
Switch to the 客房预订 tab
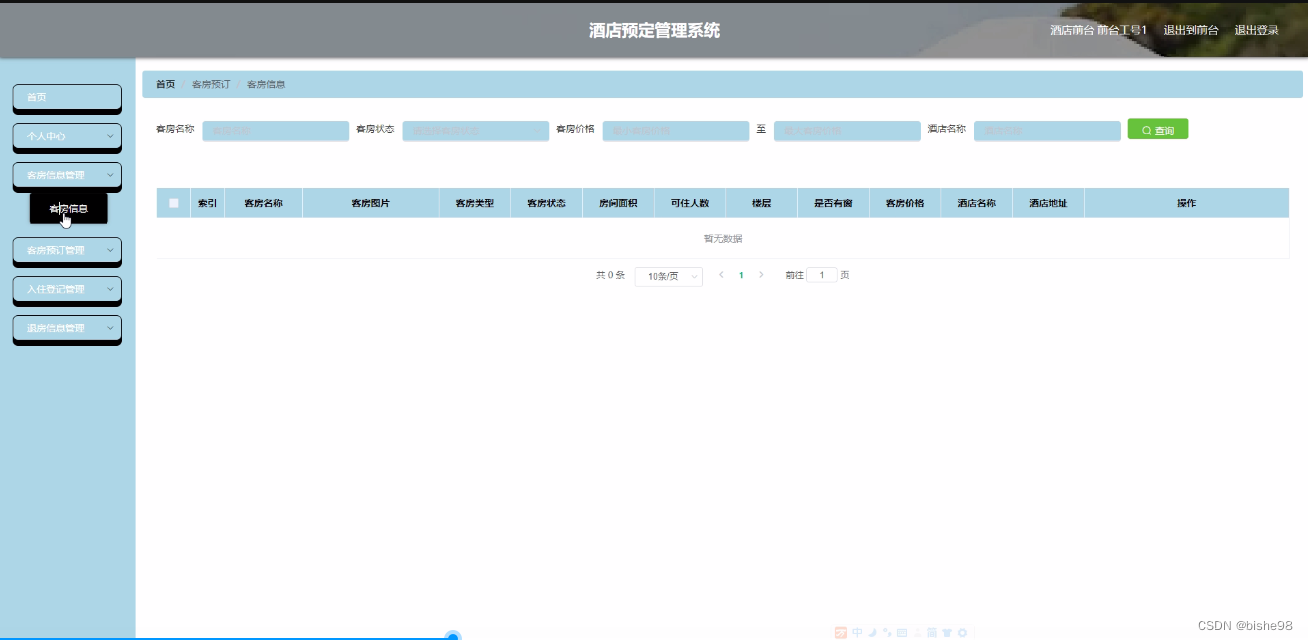[211, 84]
